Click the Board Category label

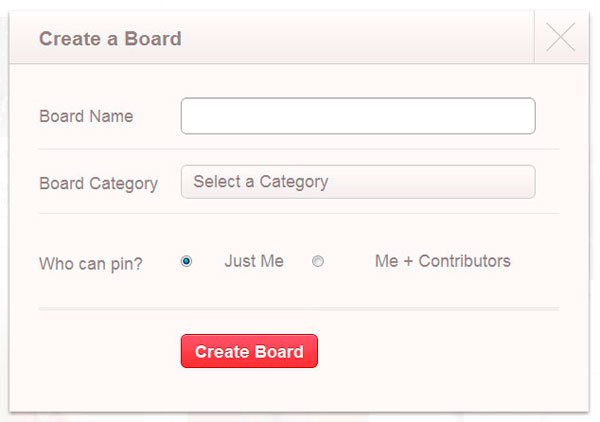tap(98, 184)
